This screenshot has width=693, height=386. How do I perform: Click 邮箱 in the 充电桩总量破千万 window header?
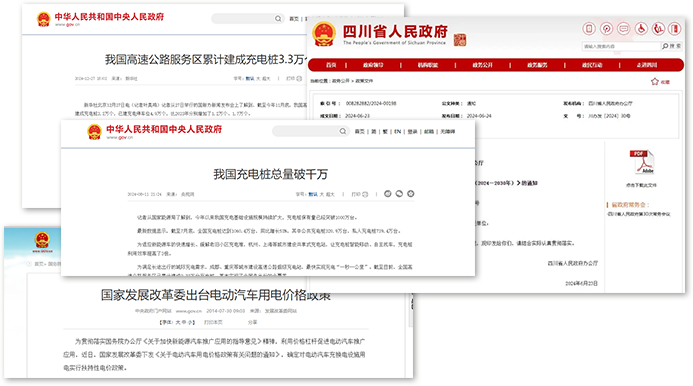[429, 132]
